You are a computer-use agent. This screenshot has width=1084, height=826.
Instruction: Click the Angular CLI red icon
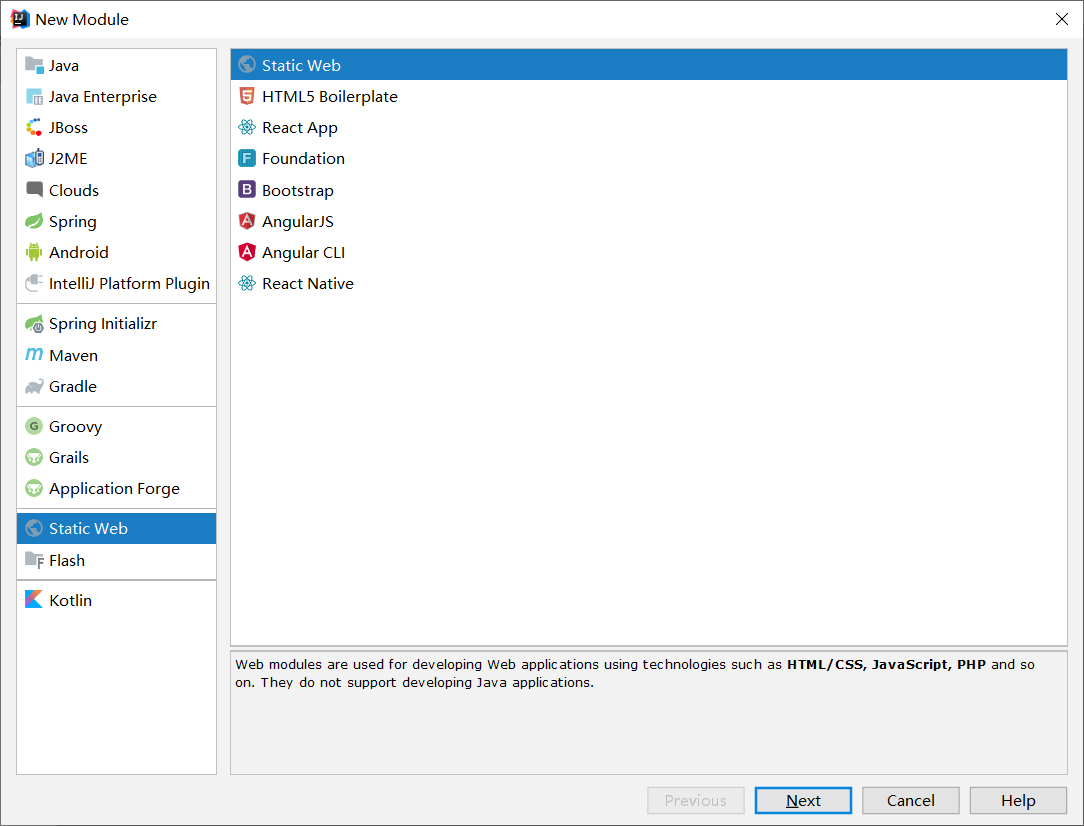click(x=247, y=252)
